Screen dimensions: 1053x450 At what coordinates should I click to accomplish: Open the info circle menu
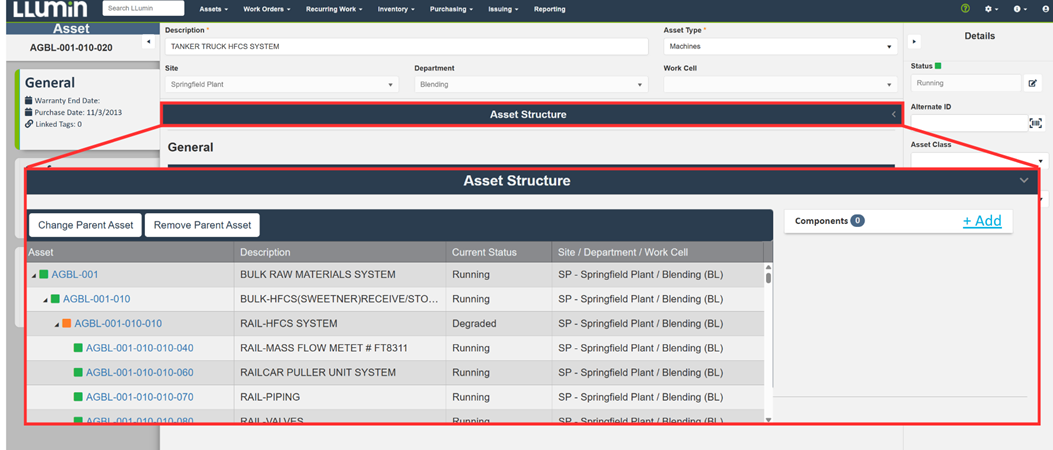tap(1018, 9)
